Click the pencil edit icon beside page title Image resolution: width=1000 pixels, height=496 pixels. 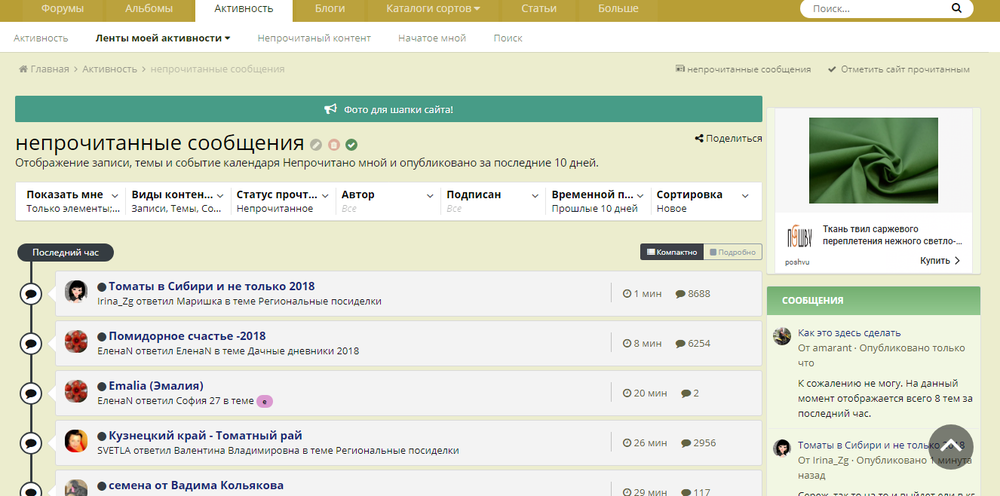point(316,144)
